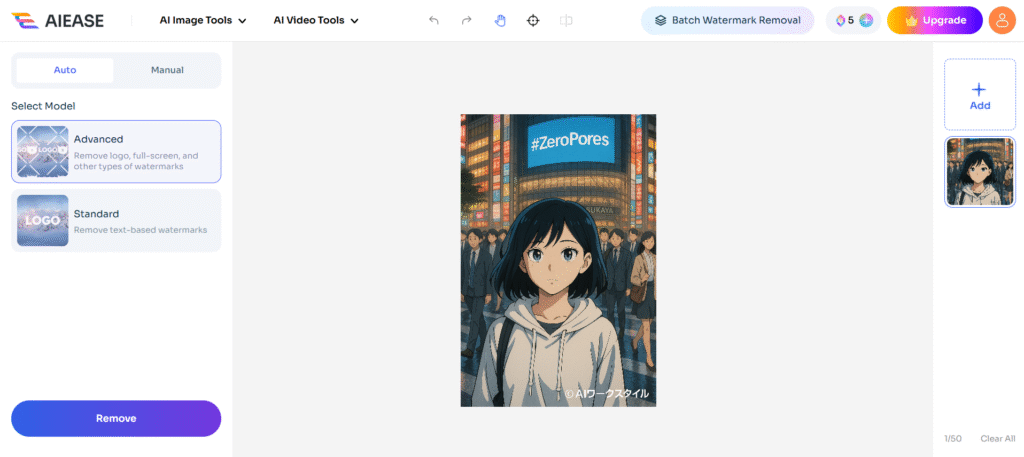Undo the last action
This screenshot has width=1024, height=457.
(x=434, y=20)
